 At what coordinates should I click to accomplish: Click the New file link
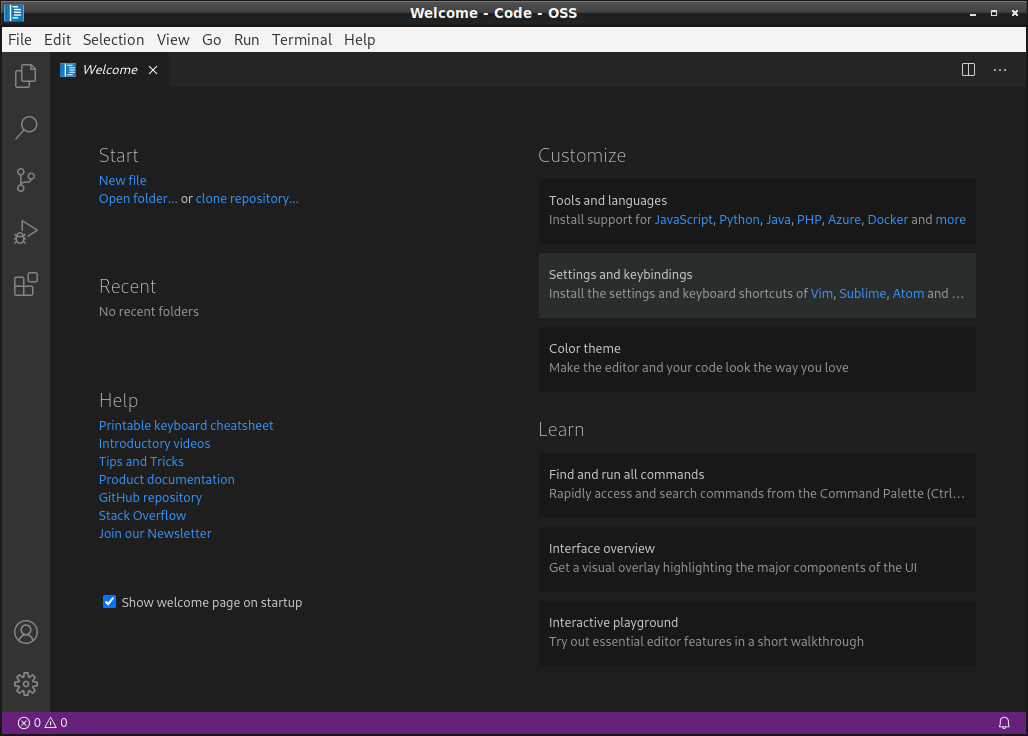coord(123,180)
